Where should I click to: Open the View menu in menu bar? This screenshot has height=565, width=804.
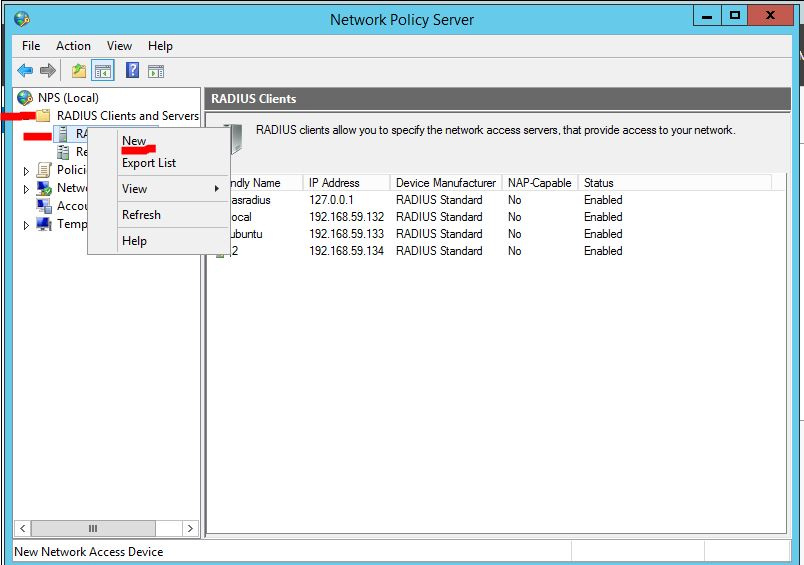point(119,46)
